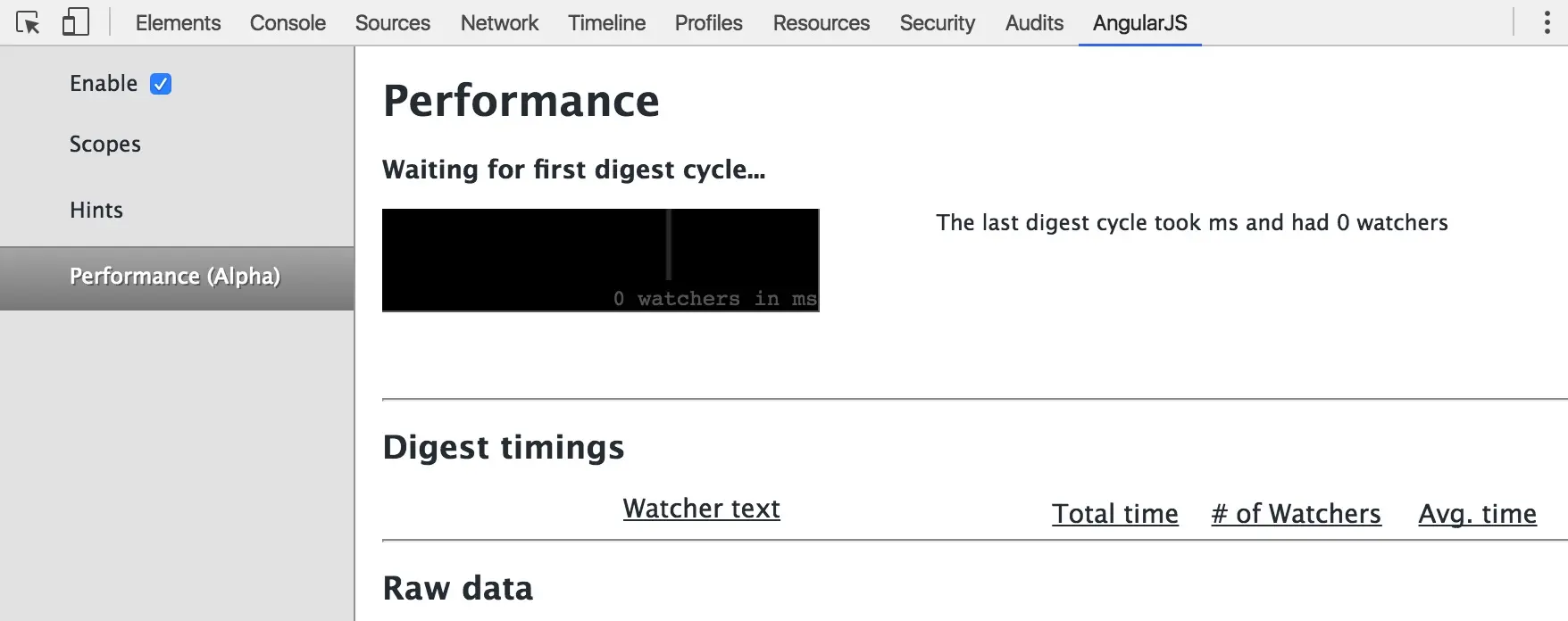
Task: Uncheck the Enable checkbox
Action: pos(161,84)
